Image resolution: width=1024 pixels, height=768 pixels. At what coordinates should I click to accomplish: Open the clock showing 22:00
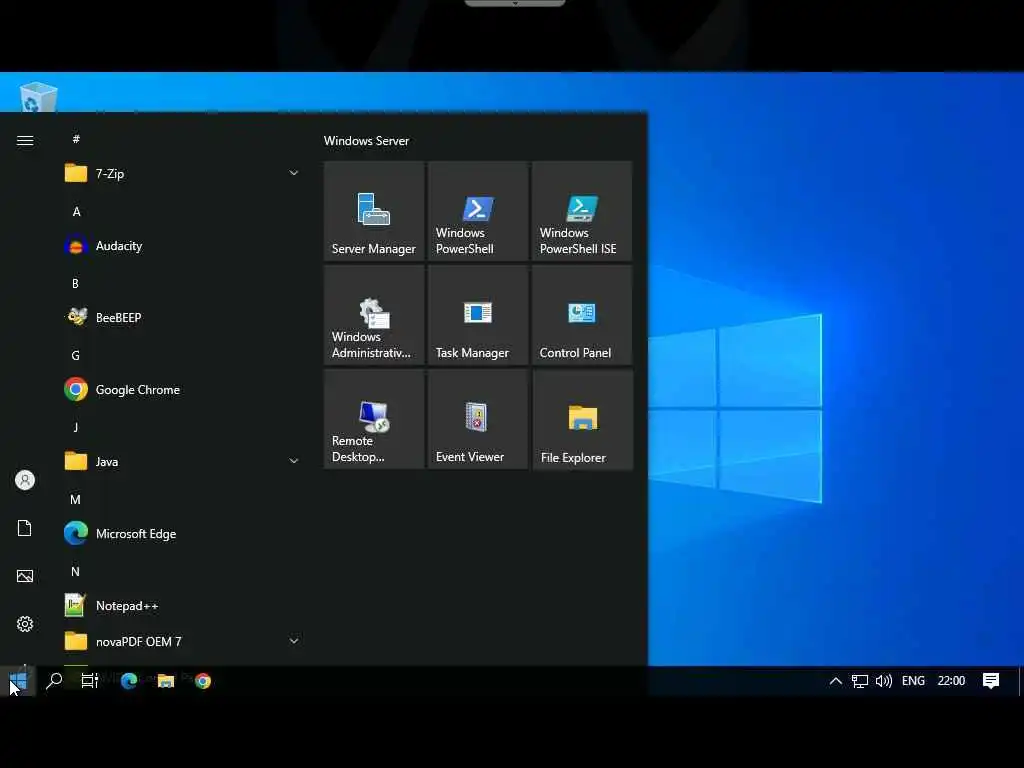(952, 681)
